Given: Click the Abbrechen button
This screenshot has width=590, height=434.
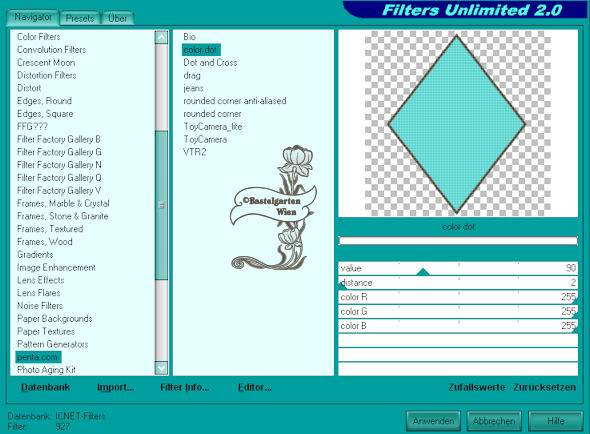Looking at the screenshot, I should point(494,420).
